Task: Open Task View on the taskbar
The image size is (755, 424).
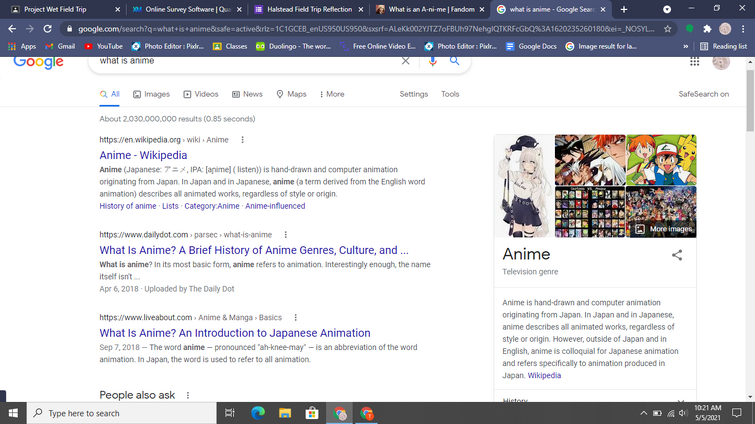Action: coord(230,413)
